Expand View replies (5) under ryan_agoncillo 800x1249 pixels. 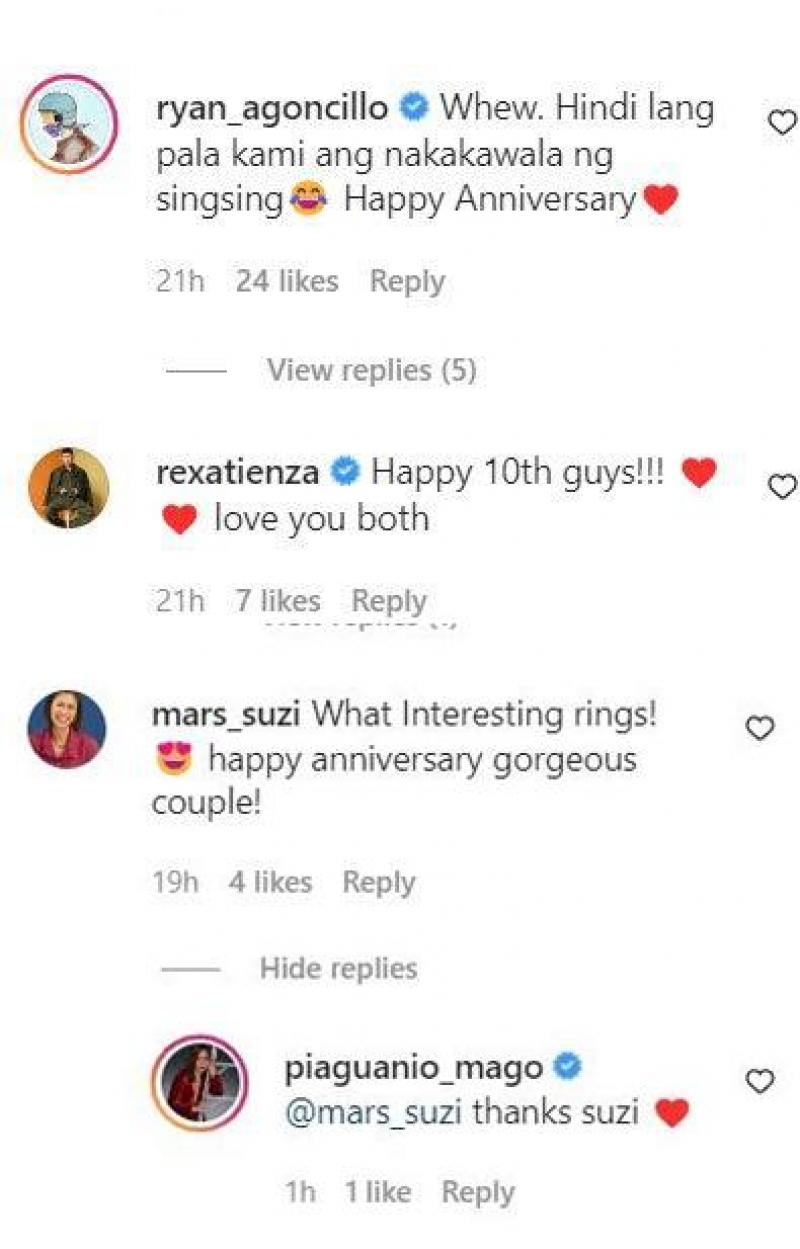[x=371, y=371]
